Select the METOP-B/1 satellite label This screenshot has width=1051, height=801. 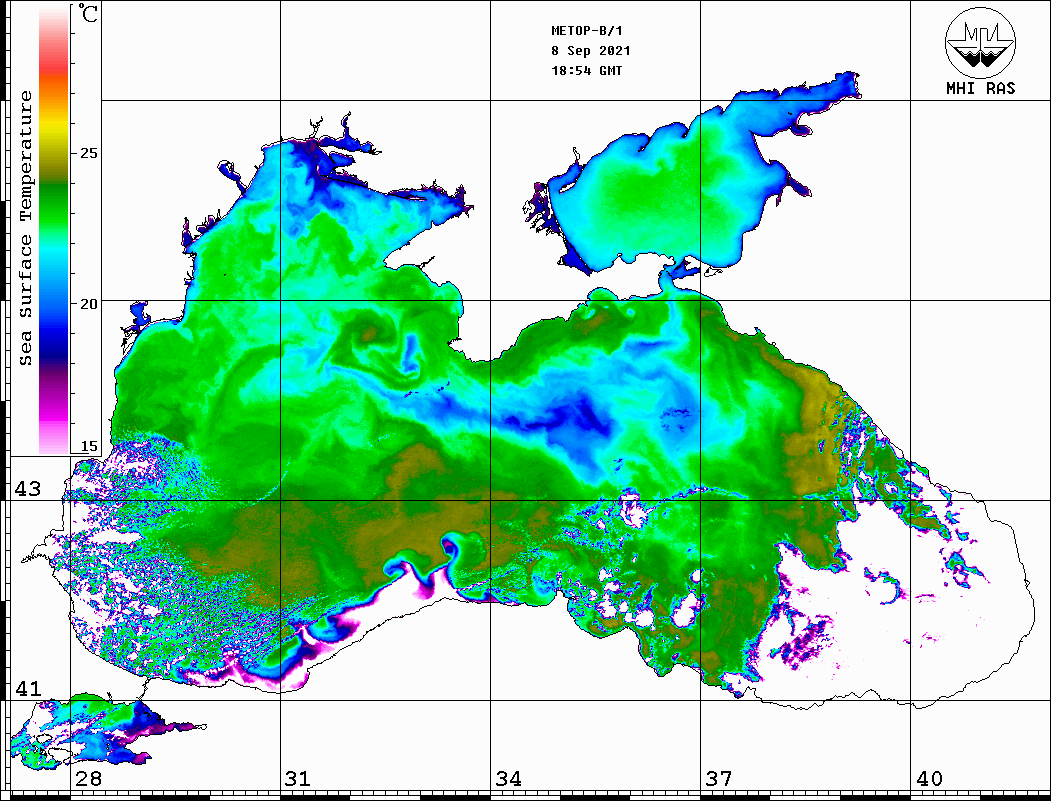coord(587,31)
